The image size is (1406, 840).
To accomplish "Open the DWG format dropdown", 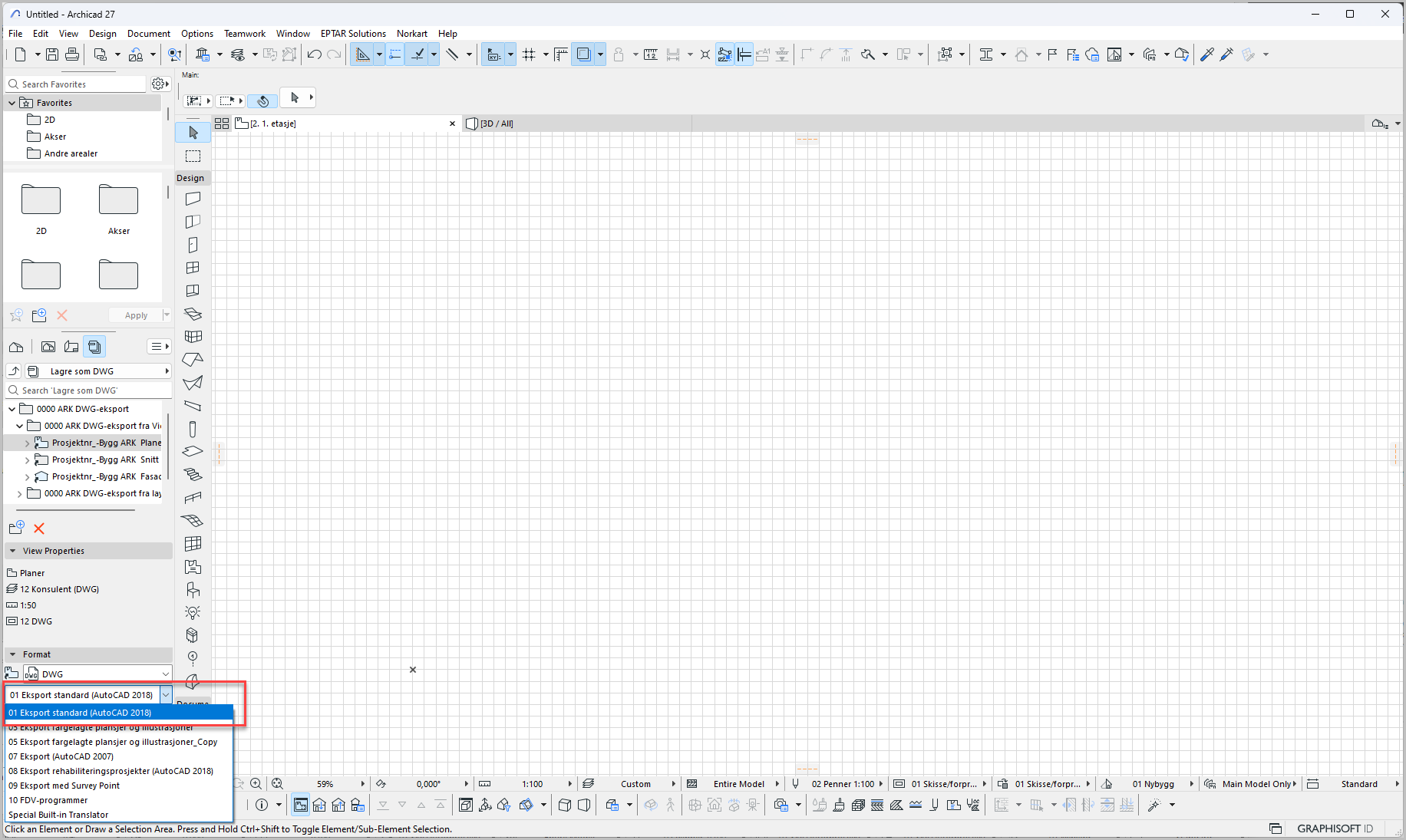I will [165, 674].
